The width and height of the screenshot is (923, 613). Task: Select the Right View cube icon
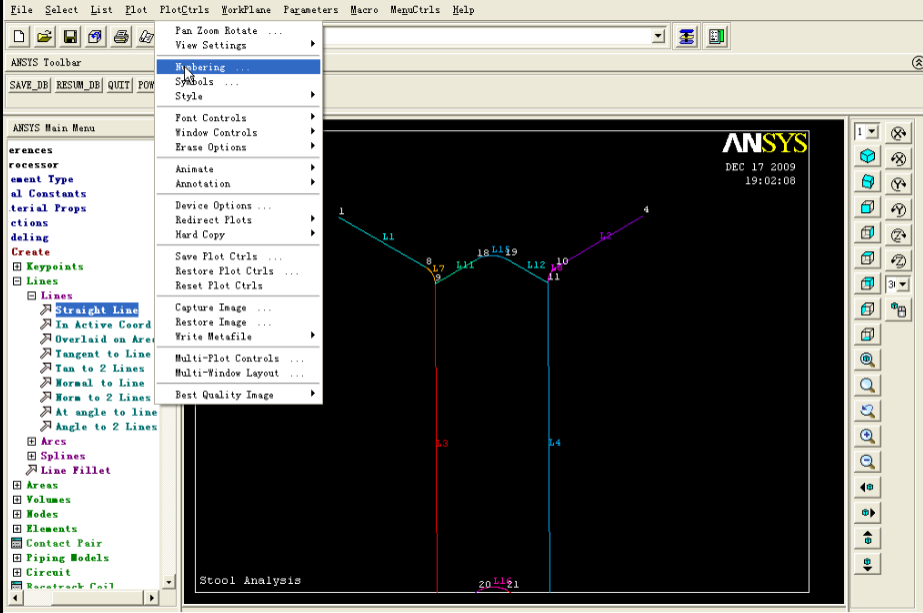867,233
